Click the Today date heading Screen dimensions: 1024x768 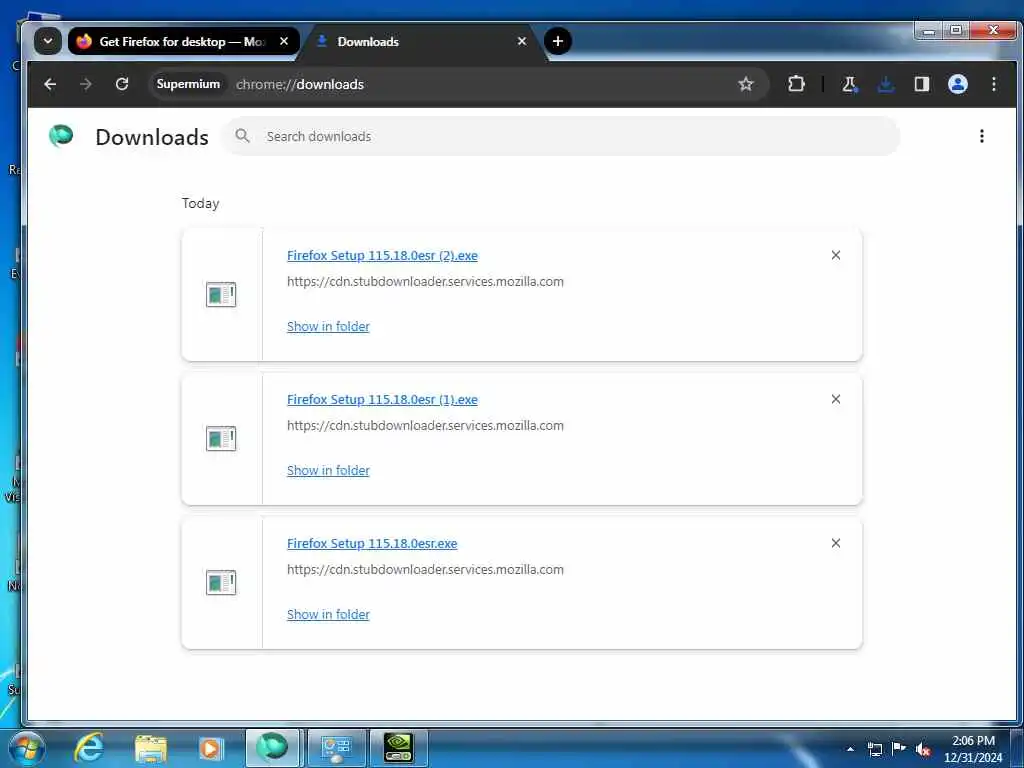pyautogui.click(x=200, y=203)
